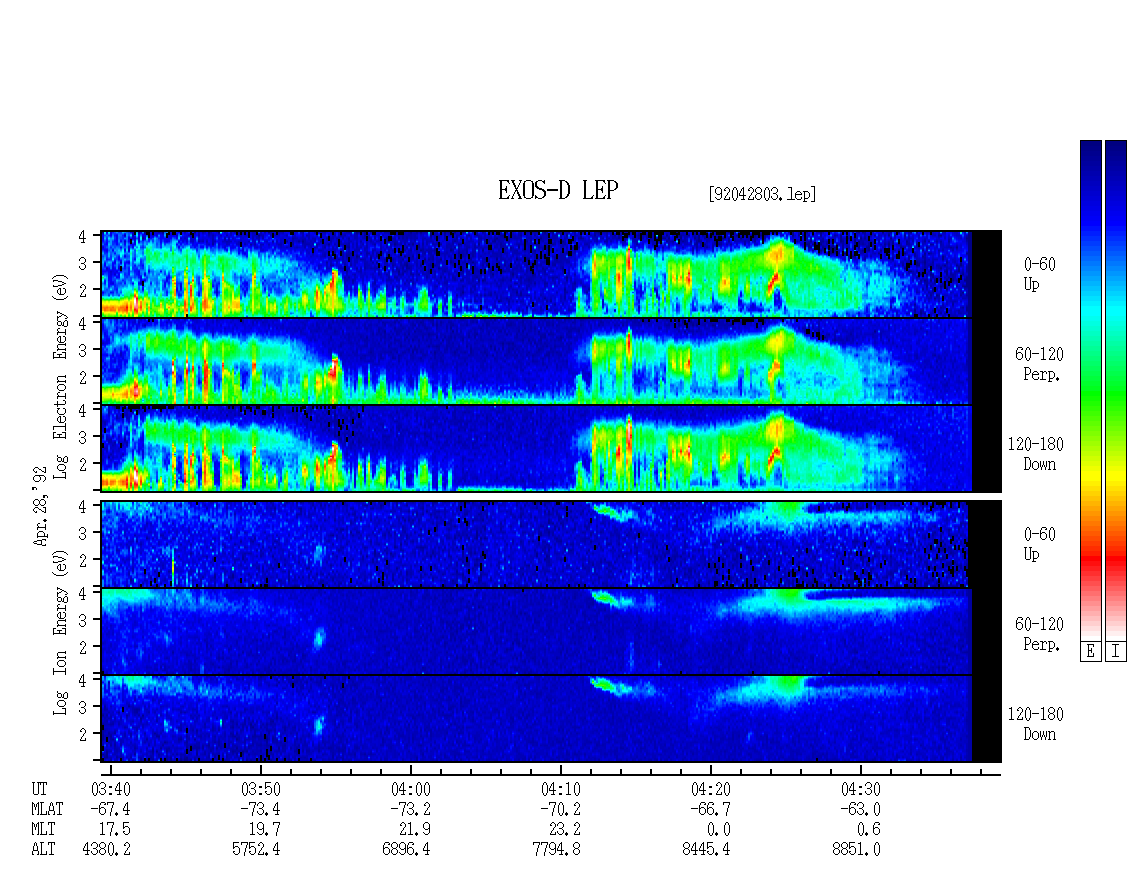The width and height of the screenshot is (1130, 875).
Task: Pick the electron color scale bar above E
Action: [x=1090, y=389]
